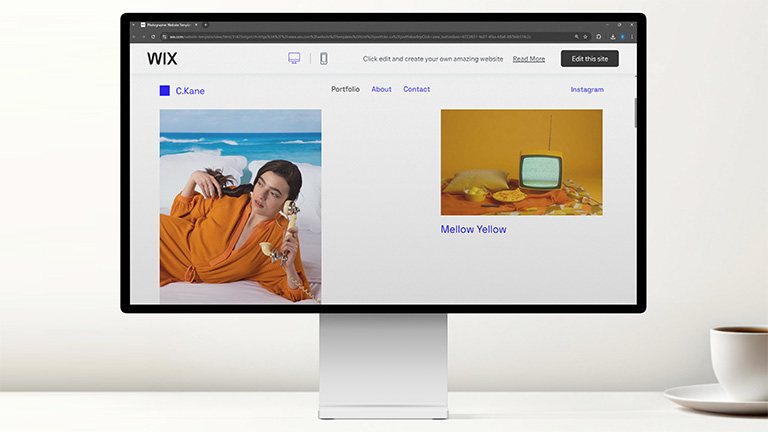Open the browser zoom magnifier icon

pos(576,37)
